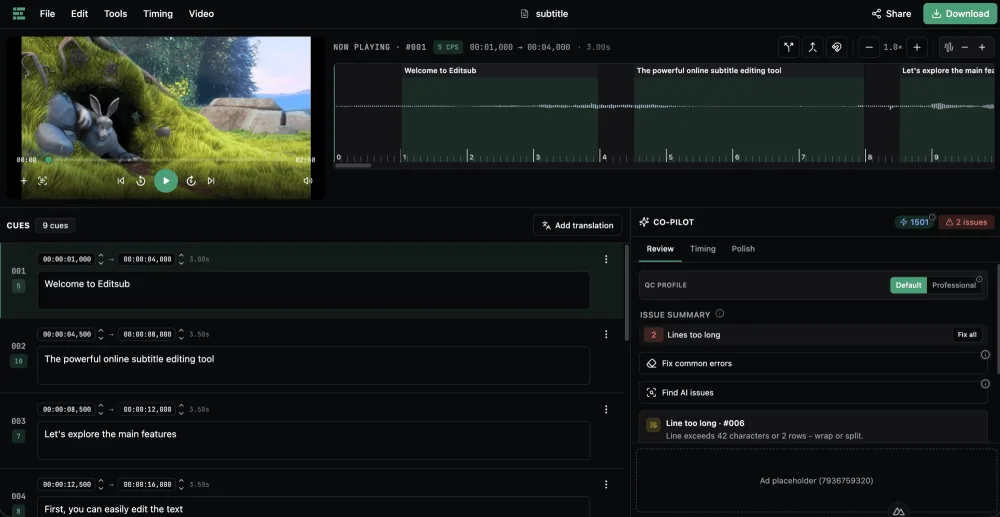The image size is (1000, 517).
Task: Open the Edit menu
Action: tap(80, 13)
